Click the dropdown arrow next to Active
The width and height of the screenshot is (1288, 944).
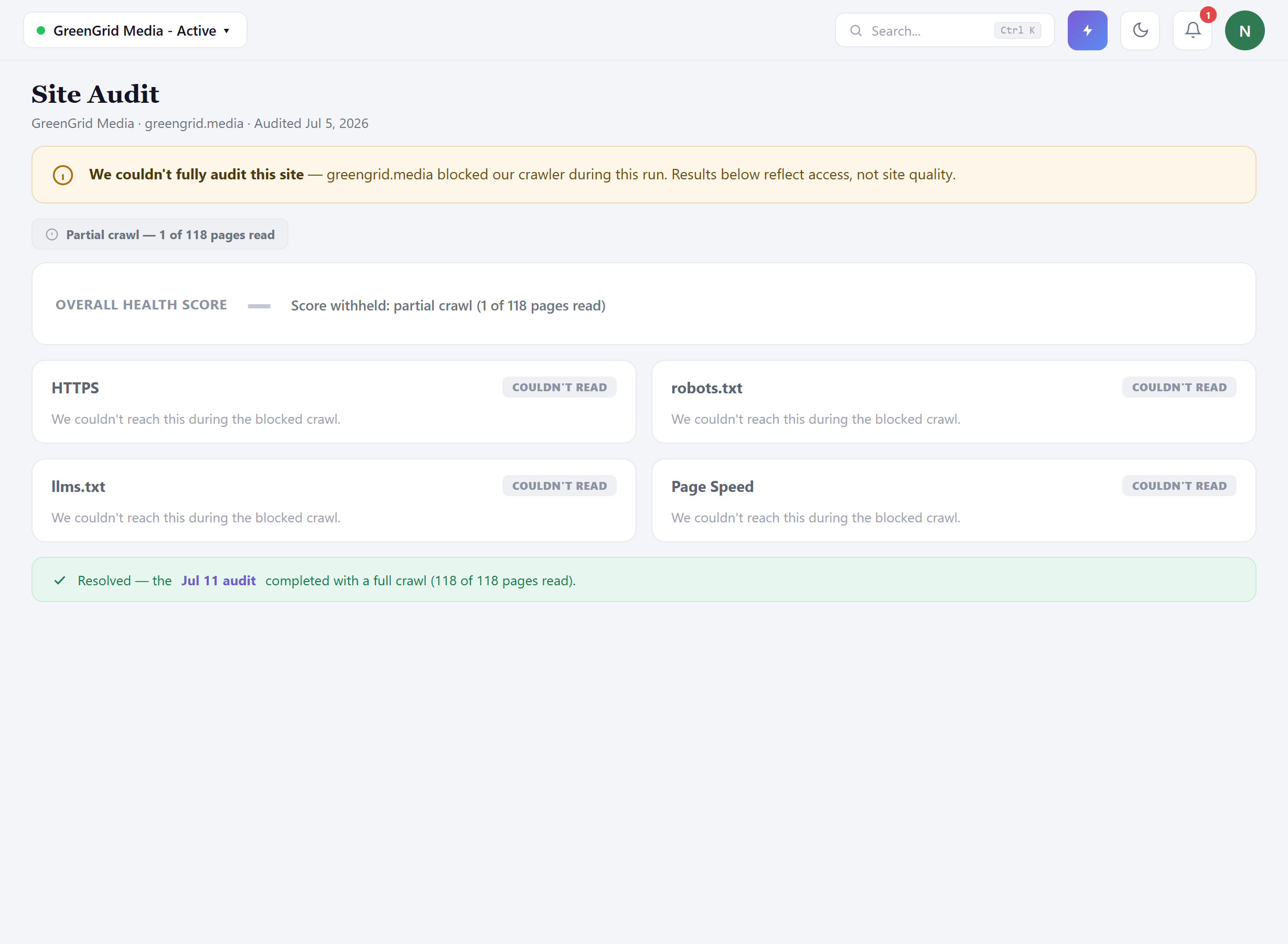(227, 31)
